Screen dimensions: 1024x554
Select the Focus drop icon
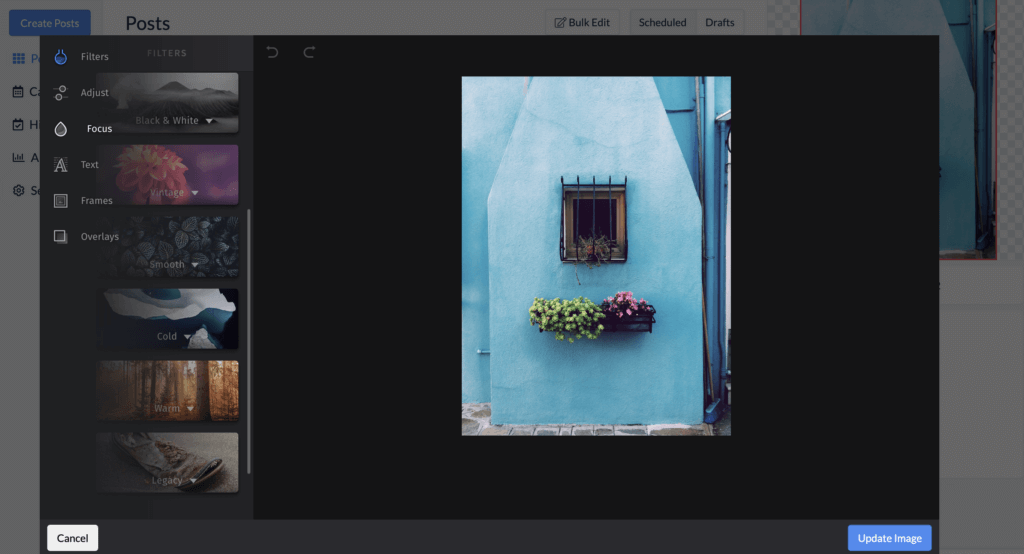click(61, 129)
